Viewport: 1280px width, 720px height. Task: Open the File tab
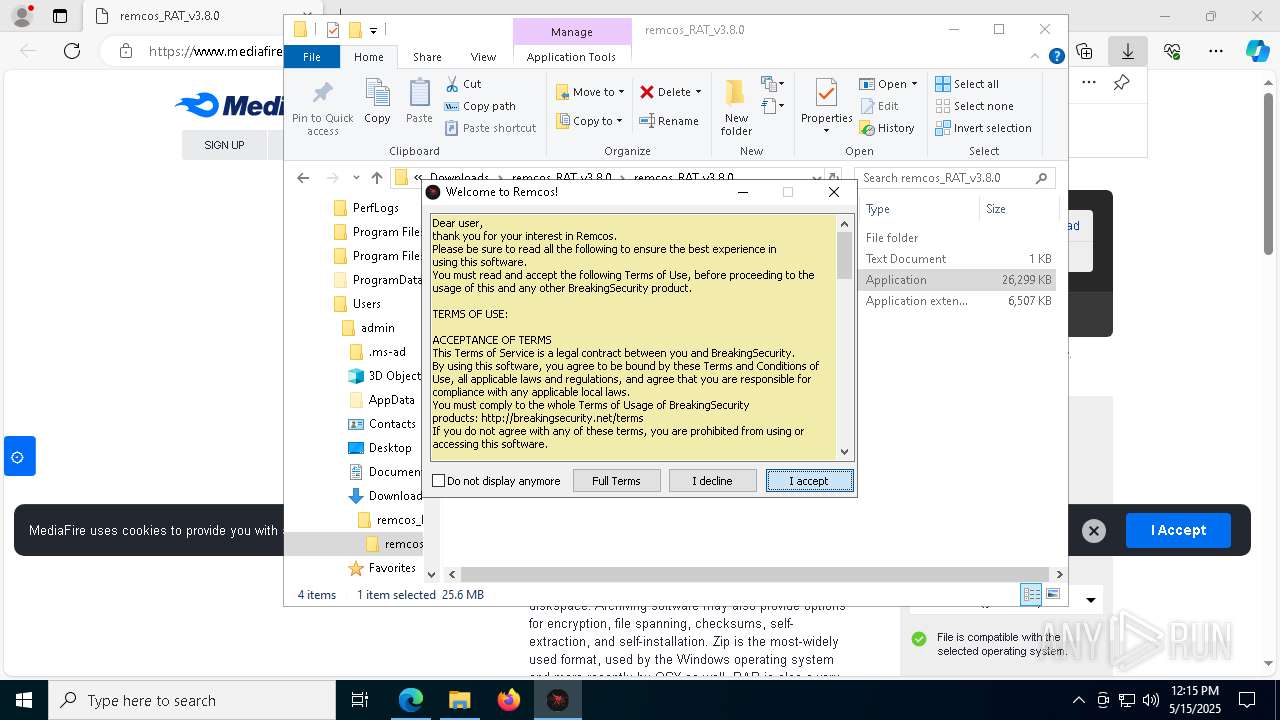312,57
